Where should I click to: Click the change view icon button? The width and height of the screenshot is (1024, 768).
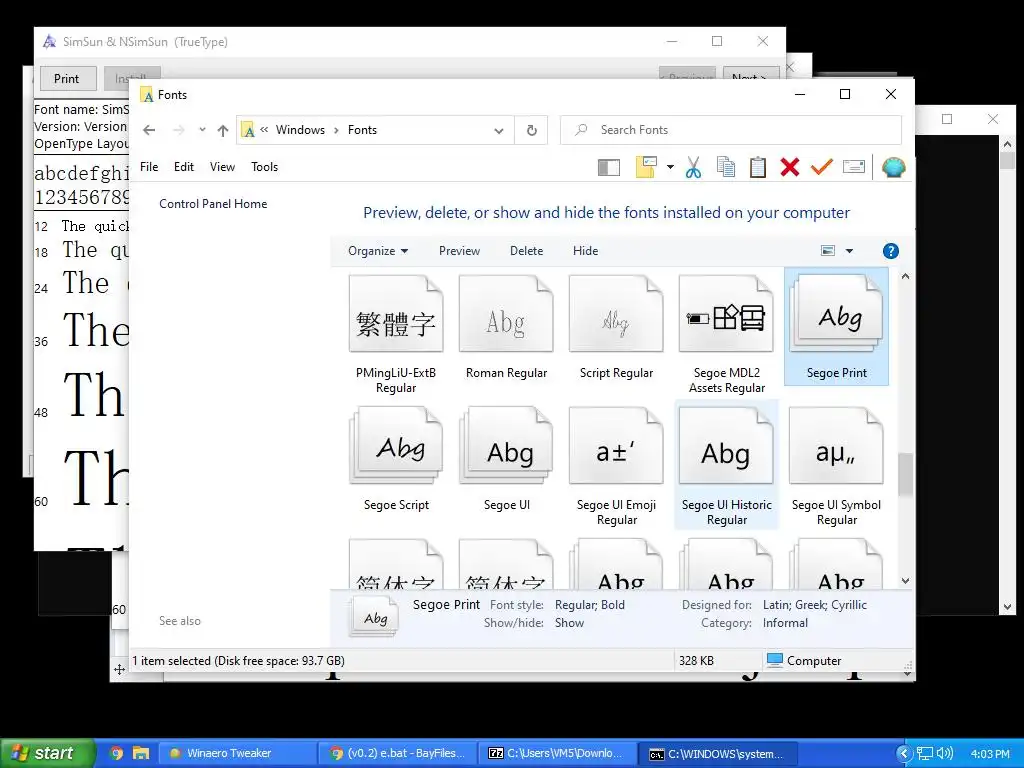pos(827,251)
